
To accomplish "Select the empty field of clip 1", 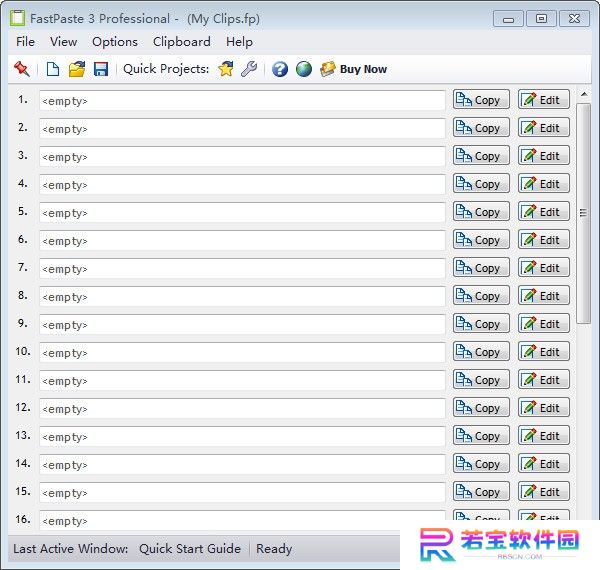I will click(x=242, y=101).
